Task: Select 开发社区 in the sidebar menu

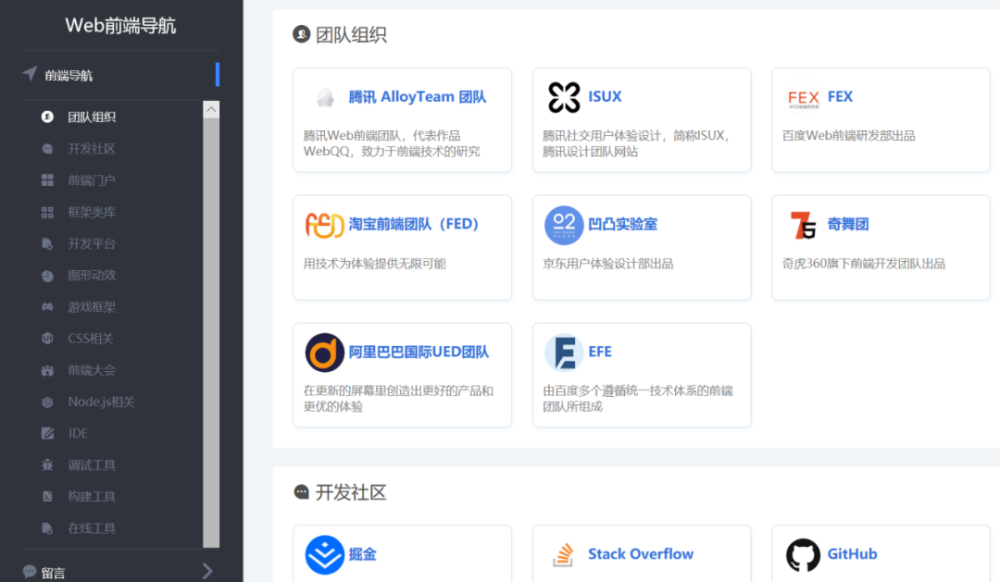Action: pos(92,149)
